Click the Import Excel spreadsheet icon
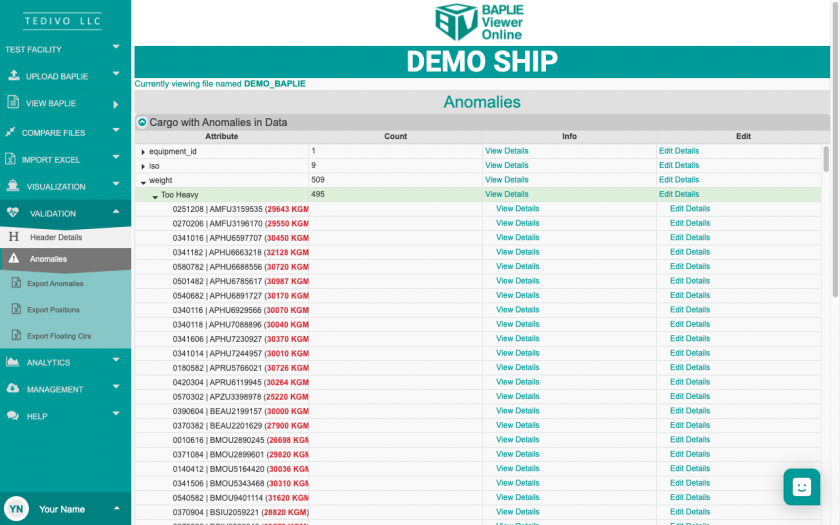This screenshot has width=840, height=525. pos(10,159)
